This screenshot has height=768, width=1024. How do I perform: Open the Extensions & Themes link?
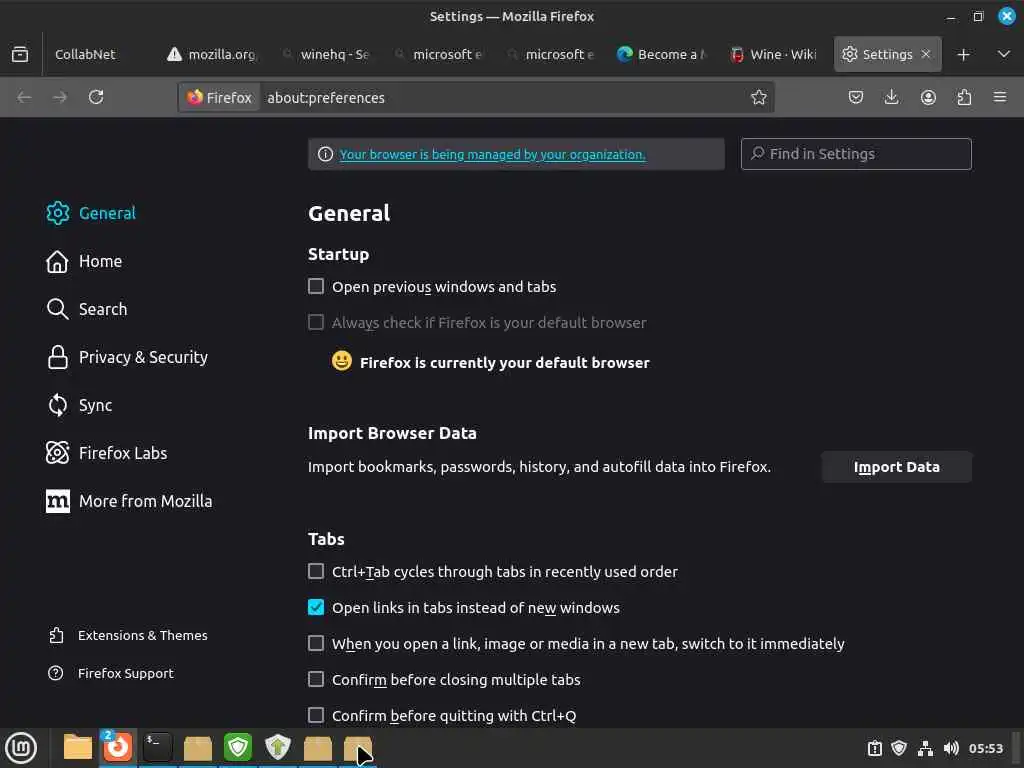pyautogui.click(x=128, y=635)
